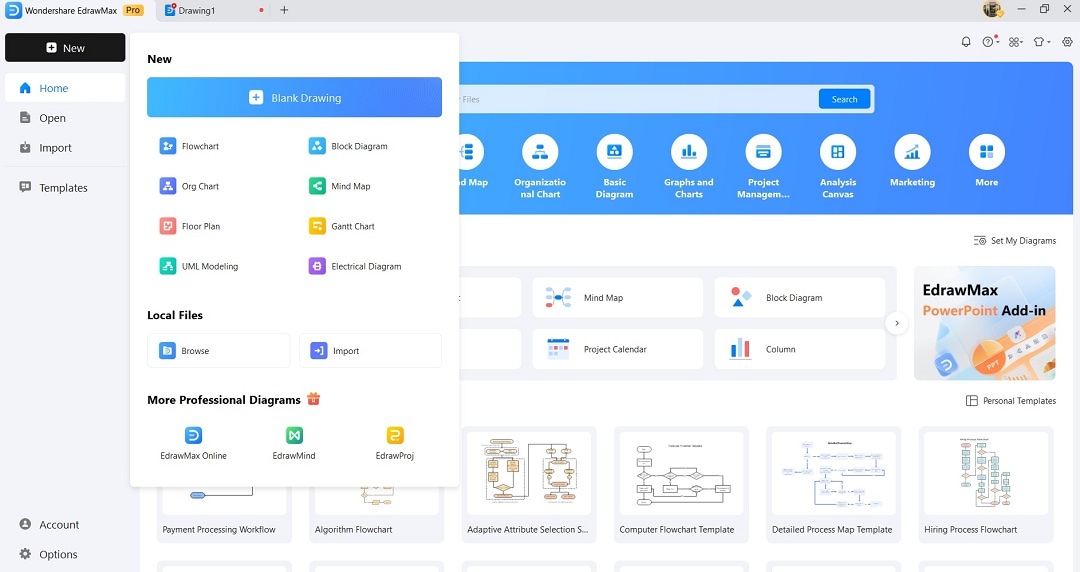The width and height of the screenshot is (1080, 572).
Task: Open Mind Map diagram card
Action: [618, 298]
